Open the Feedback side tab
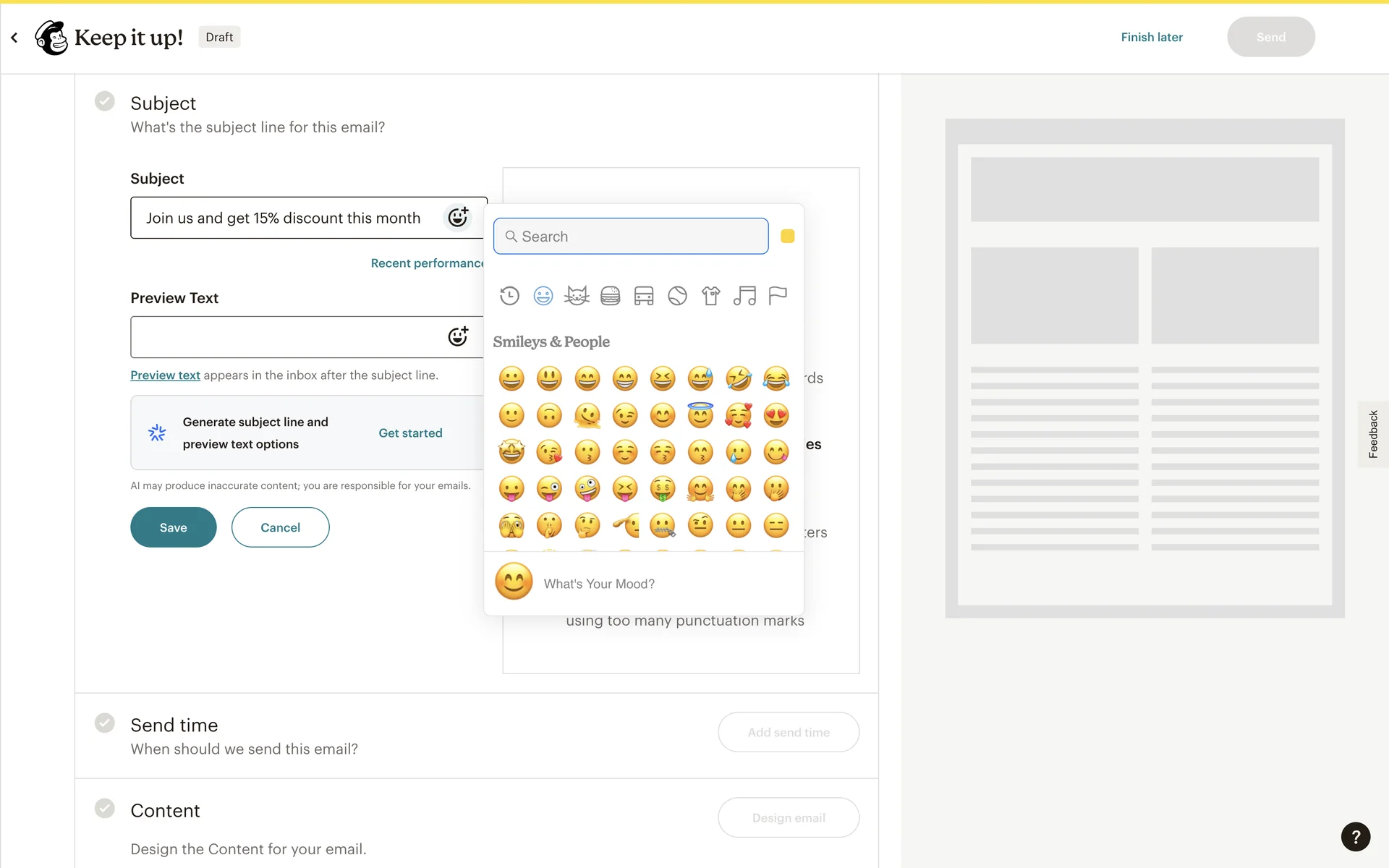Viewport: 1389px width, 868px height. tap(1372, 434)
